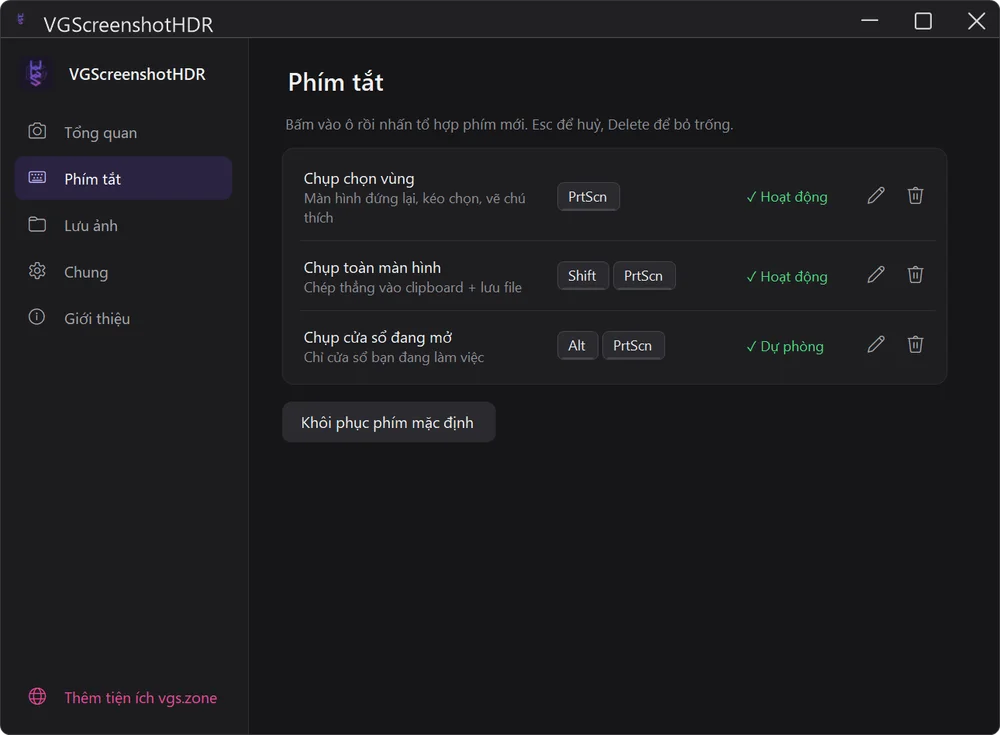Click pencil icon for Chụp toàn màn hình
This screenshot has height=735, width=1000.
click(x=876, y=274)
